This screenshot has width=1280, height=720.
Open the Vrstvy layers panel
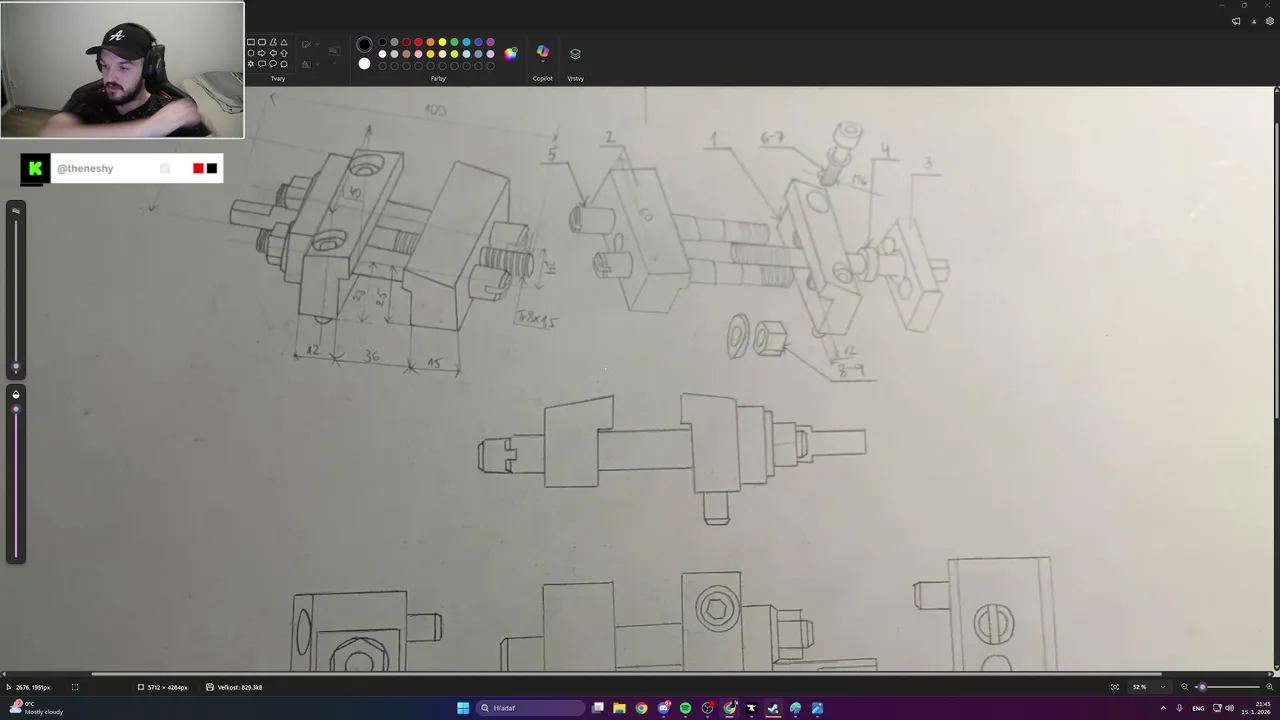575,54
